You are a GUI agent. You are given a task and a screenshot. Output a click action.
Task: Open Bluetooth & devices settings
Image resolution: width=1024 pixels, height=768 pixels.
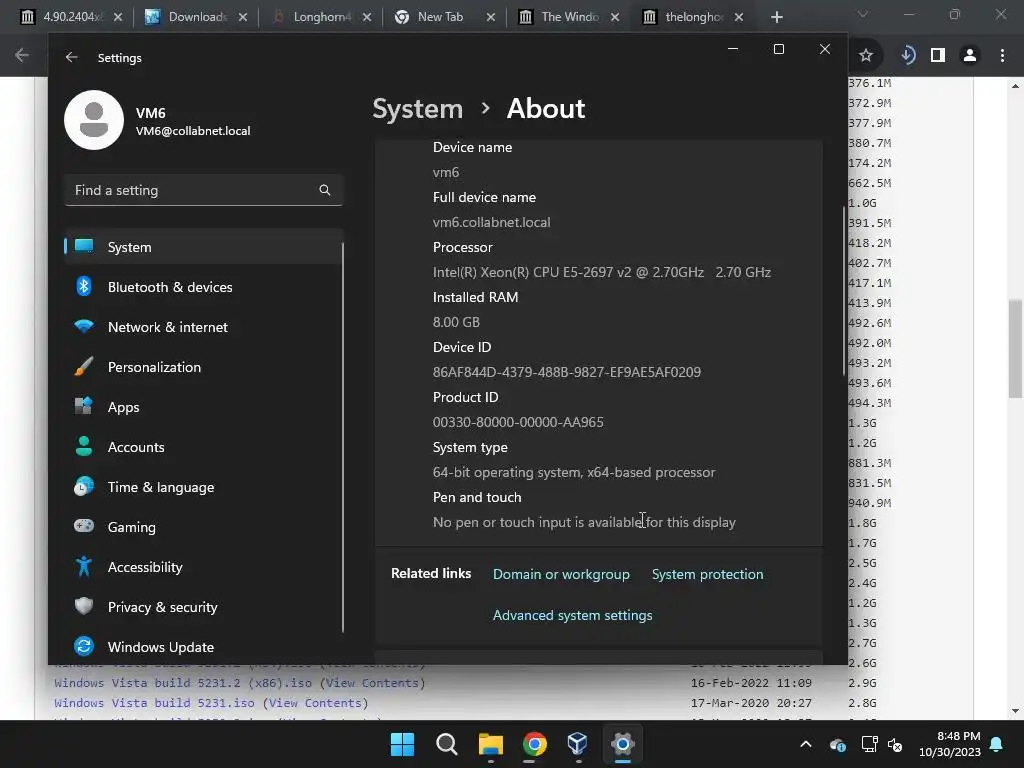pos(203,287)
